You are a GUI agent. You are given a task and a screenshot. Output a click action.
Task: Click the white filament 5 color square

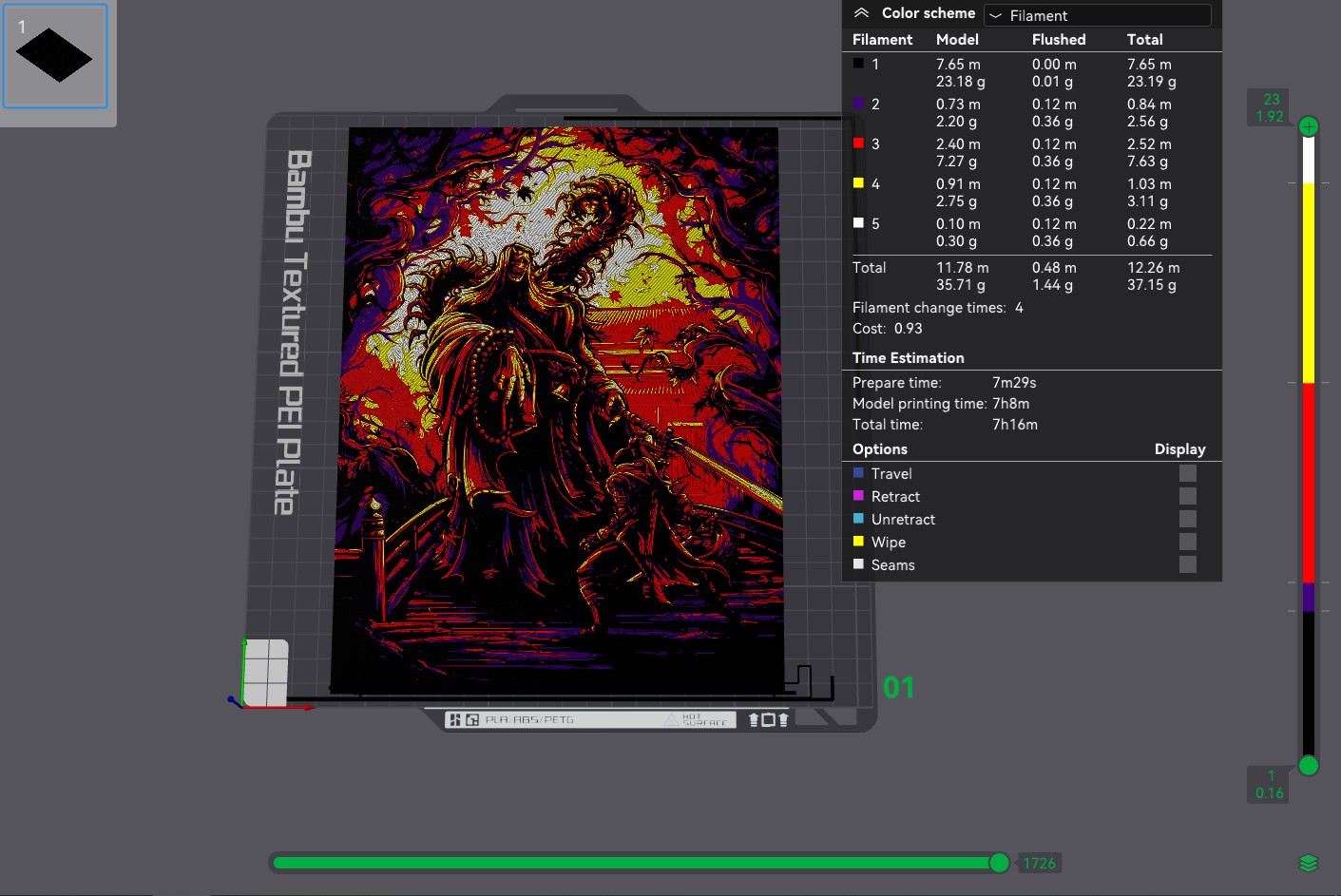858,223
